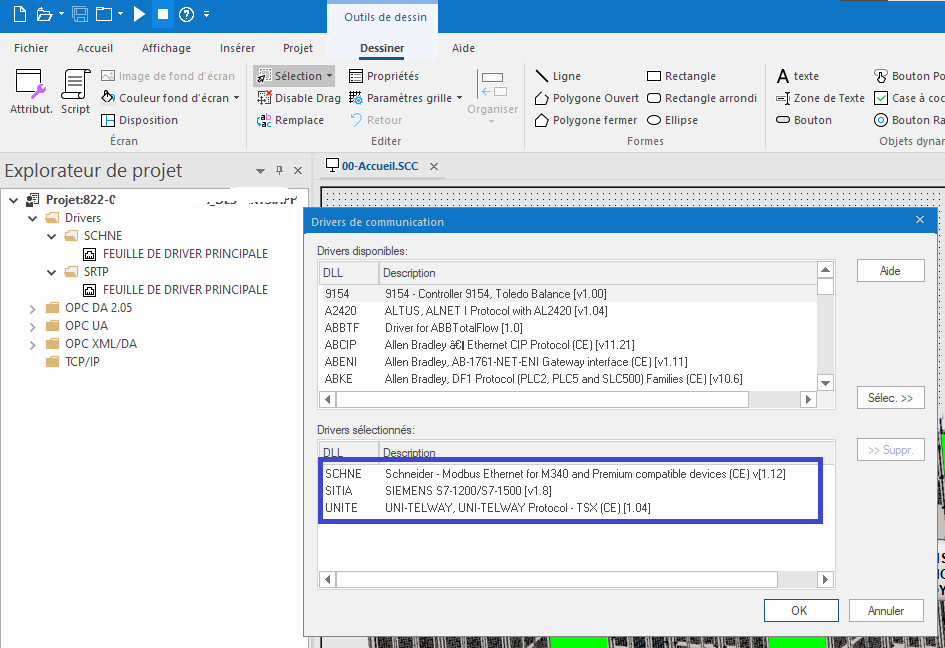The height and width of the screenshot is (648, 945).
Task: Toggle Disable Drag option
Action: coord(298,98)
